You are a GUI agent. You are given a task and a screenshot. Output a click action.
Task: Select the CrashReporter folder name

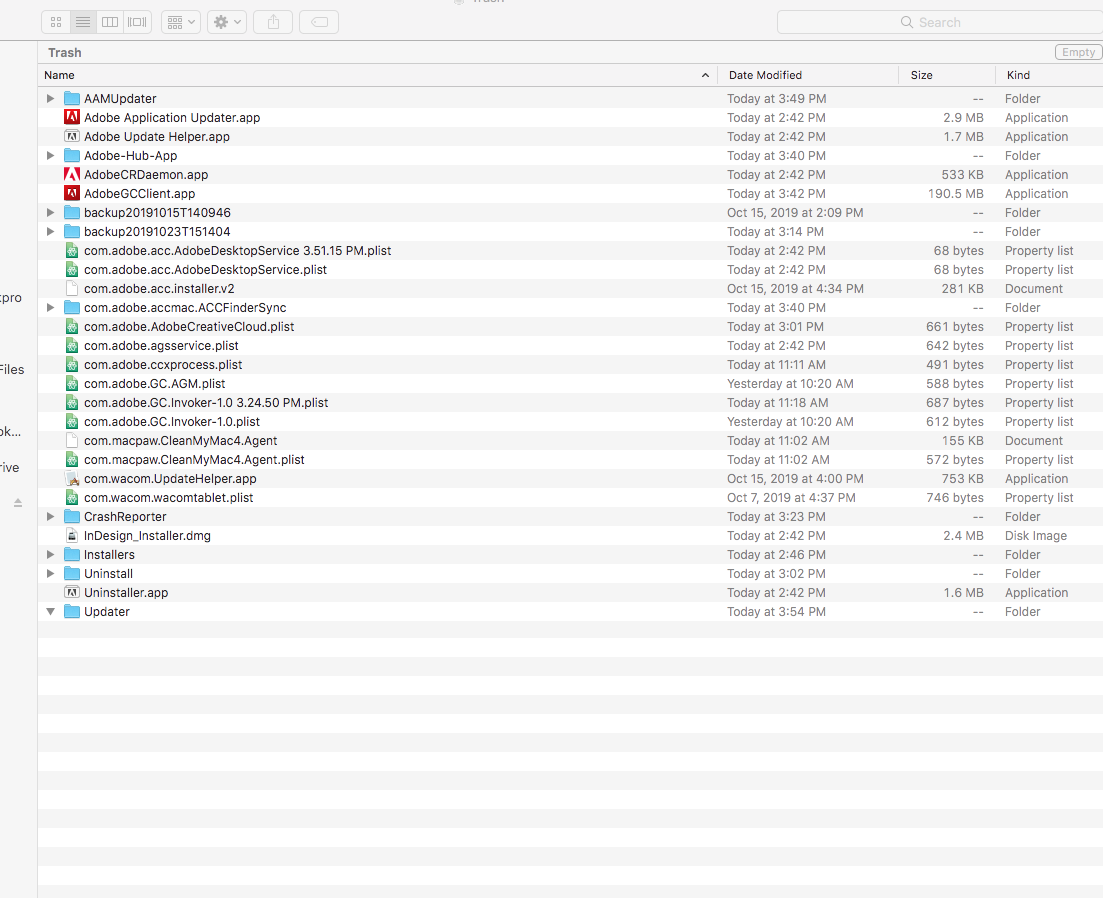[x=125, y=516]
